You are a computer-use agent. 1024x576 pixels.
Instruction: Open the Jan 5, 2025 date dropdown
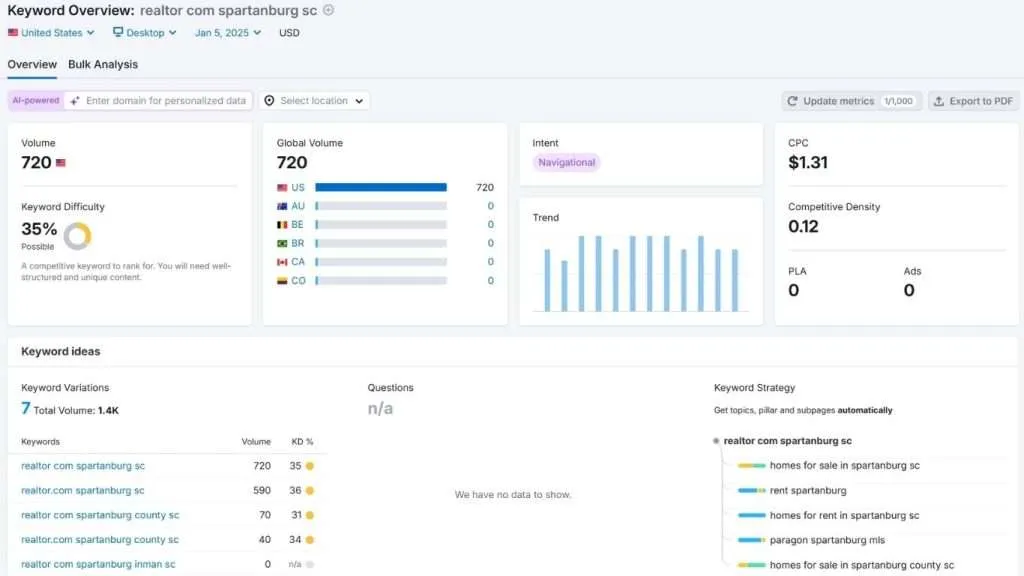pos(227,33)
